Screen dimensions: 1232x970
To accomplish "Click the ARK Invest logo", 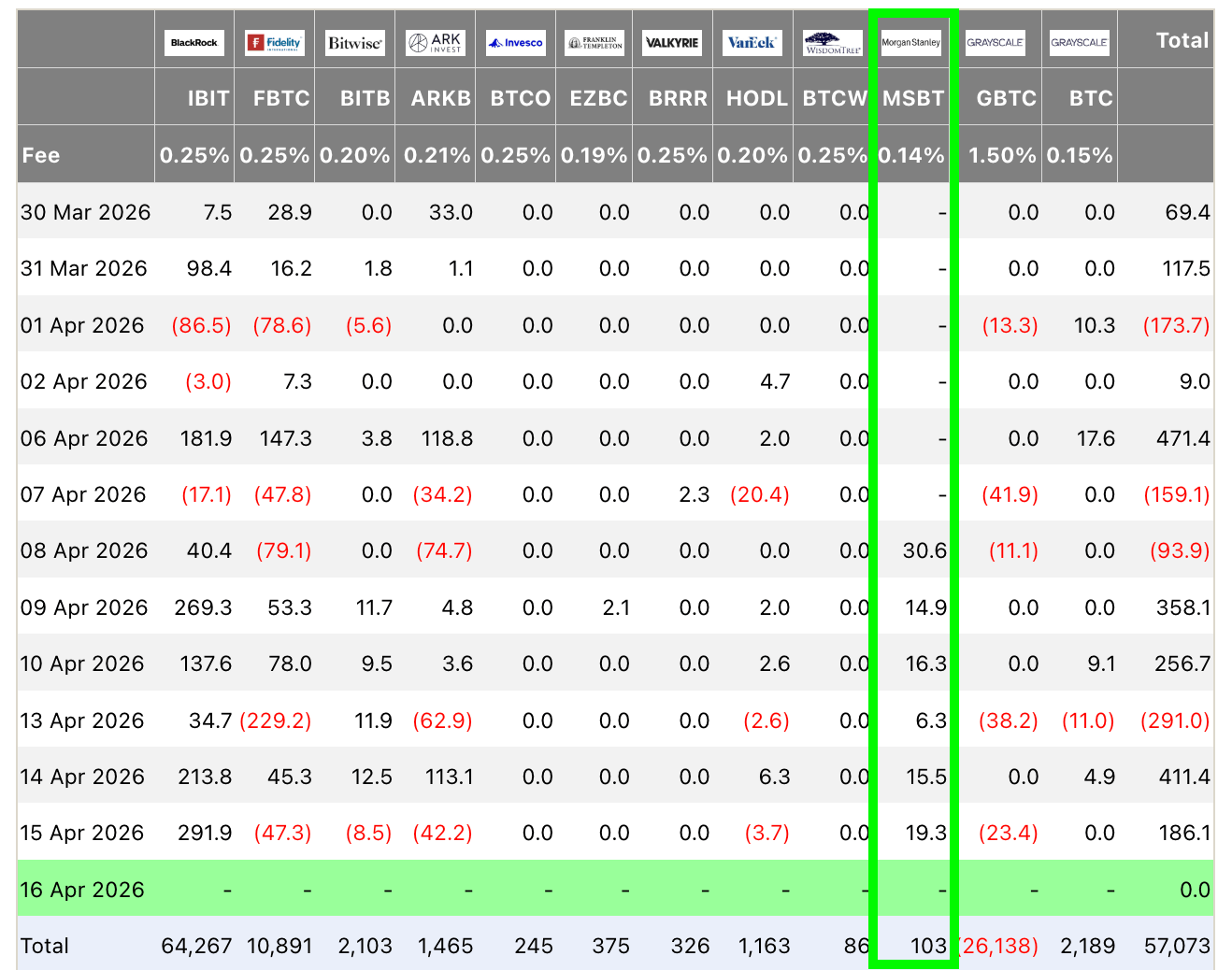I will (435, 43).
